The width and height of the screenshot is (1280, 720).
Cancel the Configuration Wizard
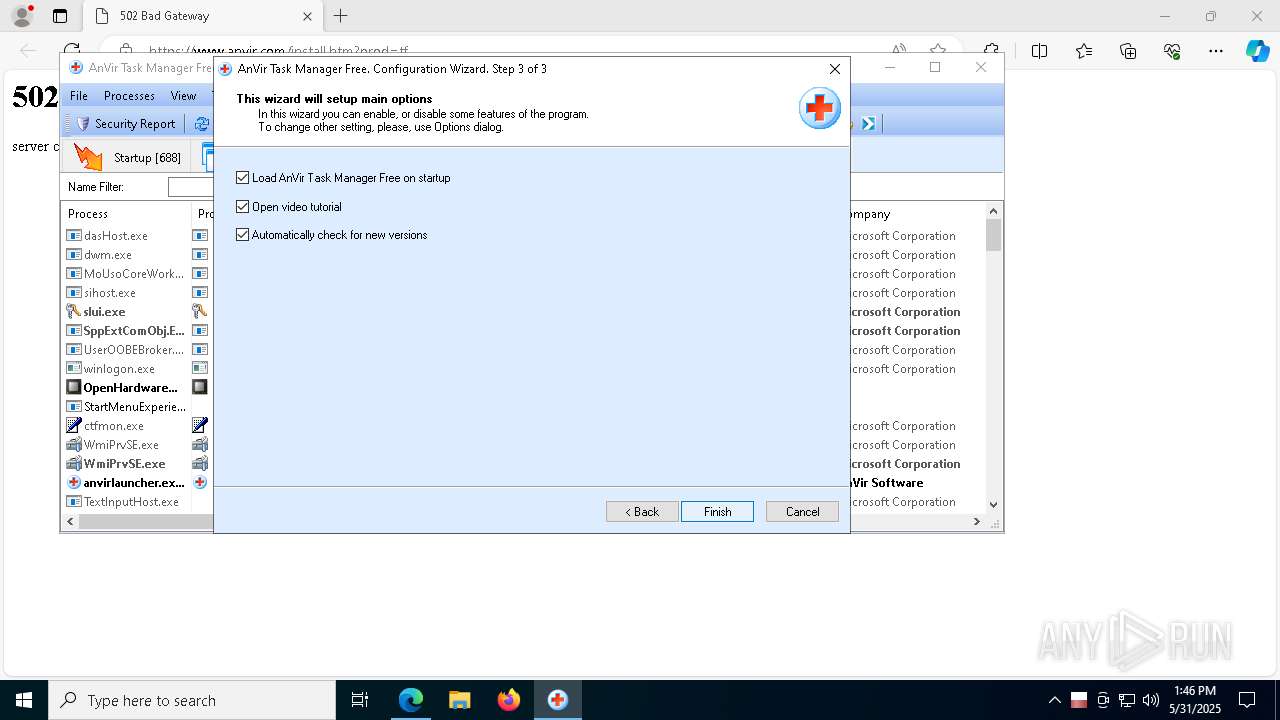802,511
